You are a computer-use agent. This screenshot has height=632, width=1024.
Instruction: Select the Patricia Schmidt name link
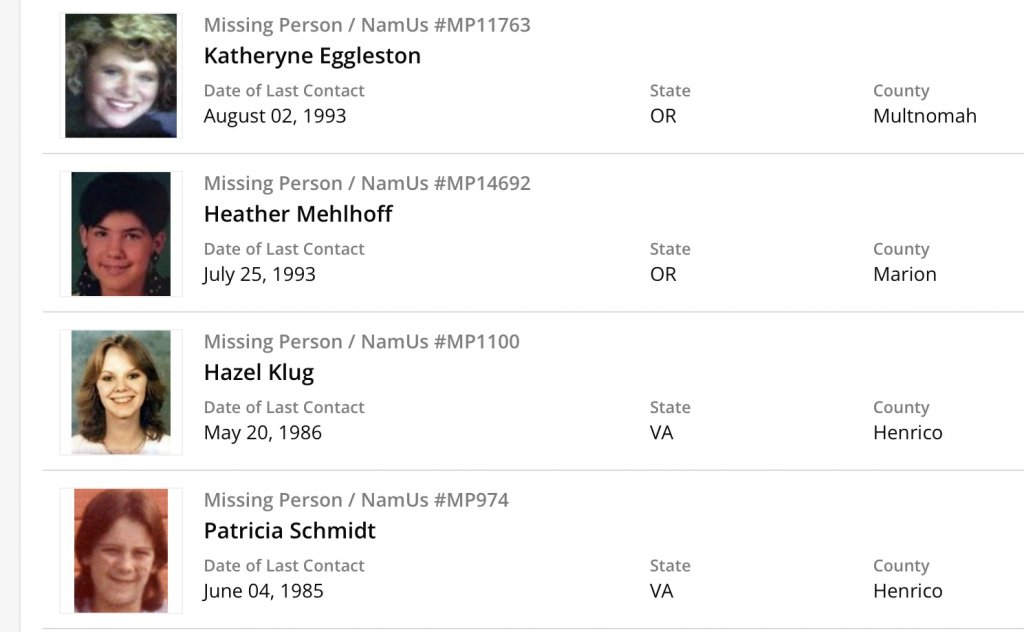click(x=290, y=530)
